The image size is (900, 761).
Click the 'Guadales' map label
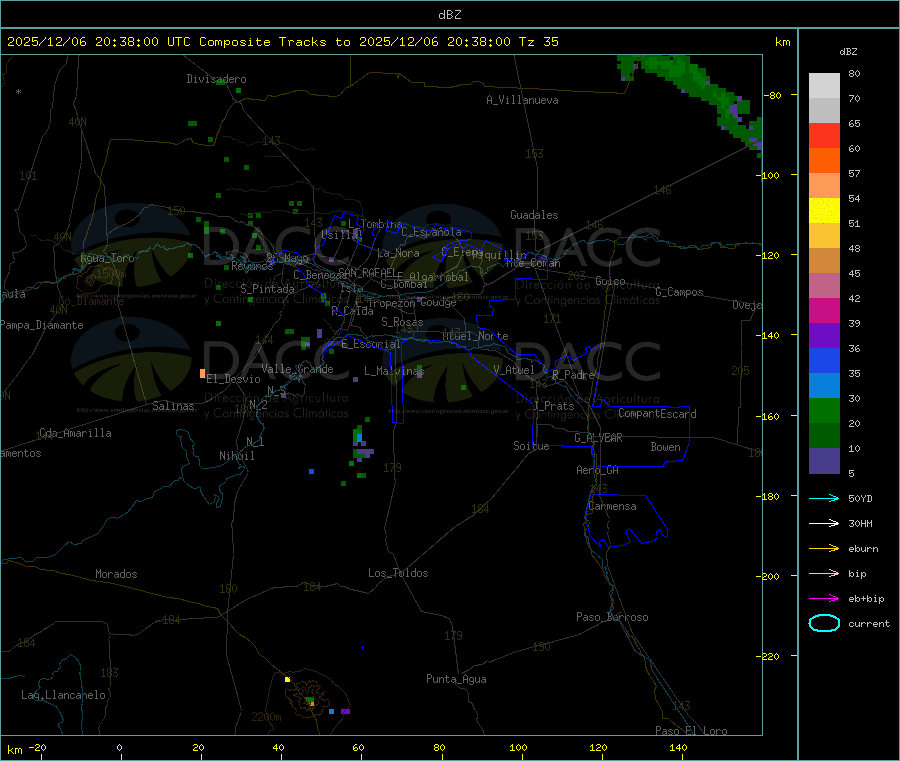tap(534, 215)
